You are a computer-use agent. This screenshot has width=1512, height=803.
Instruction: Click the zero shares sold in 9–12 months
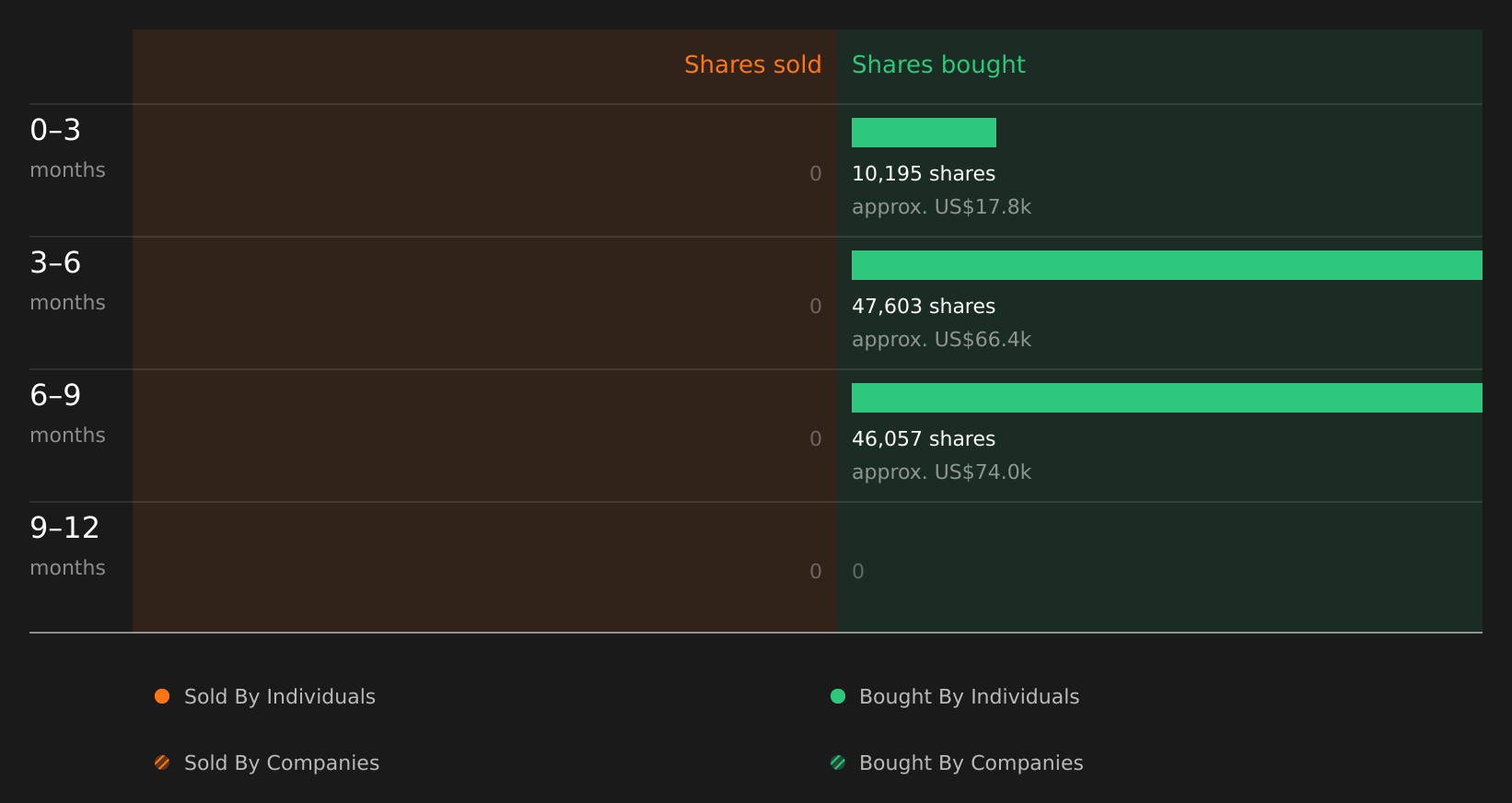[816, 572]
